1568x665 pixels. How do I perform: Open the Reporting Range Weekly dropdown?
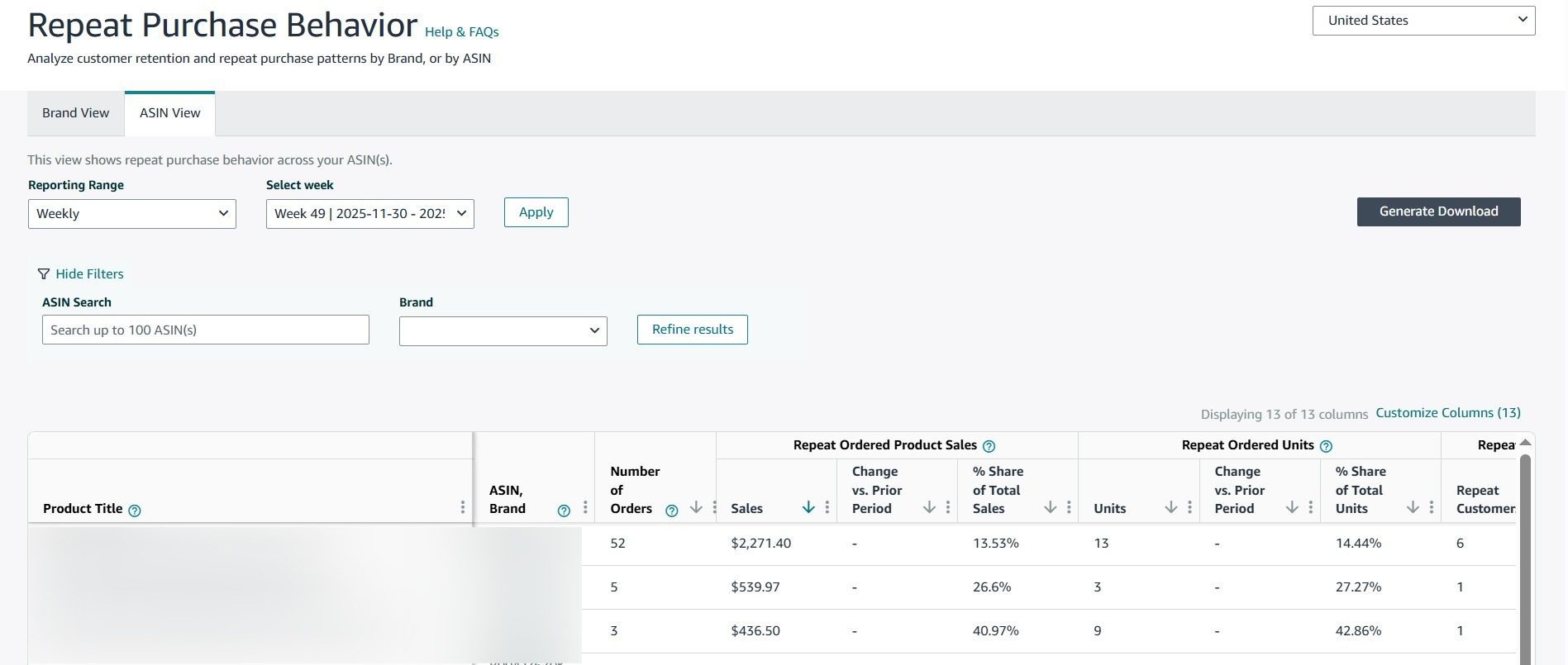(x=132, y=214)
